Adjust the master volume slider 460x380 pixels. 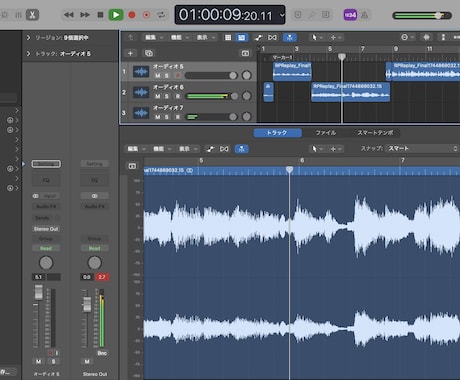click(x=422, y=16)
